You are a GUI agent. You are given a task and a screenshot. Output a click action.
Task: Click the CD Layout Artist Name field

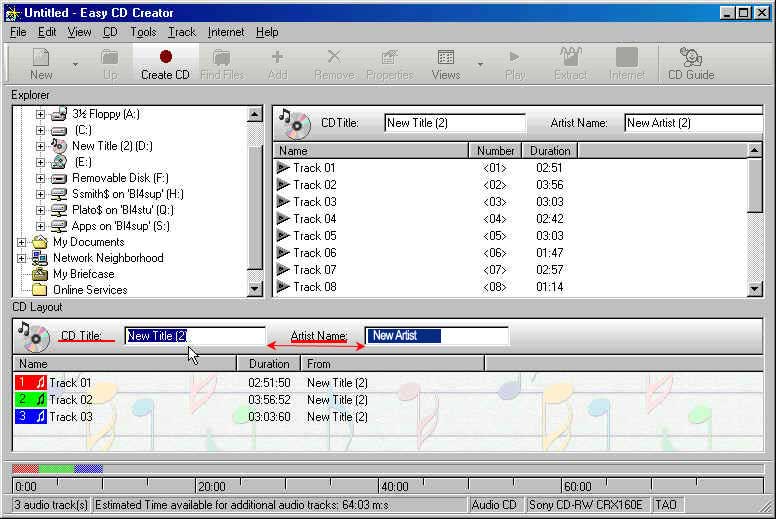[436, 336]
